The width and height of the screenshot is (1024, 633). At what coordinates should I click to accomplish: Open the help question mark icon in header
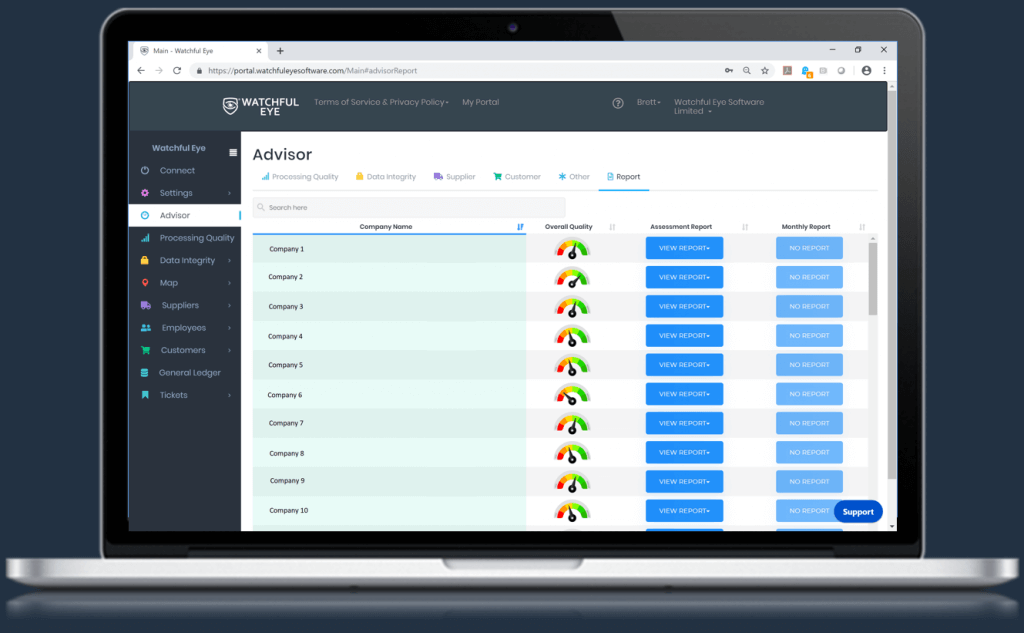[x=618, y=102]
